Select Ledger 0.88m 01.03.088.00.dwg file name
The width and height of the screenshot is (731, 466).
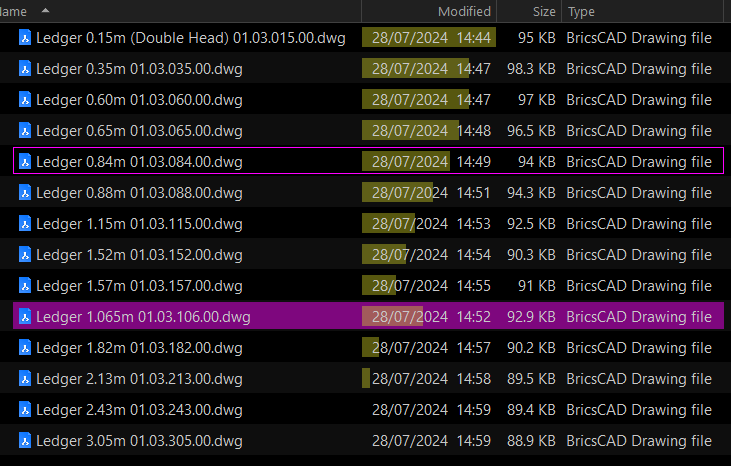(x=139, y=193)
